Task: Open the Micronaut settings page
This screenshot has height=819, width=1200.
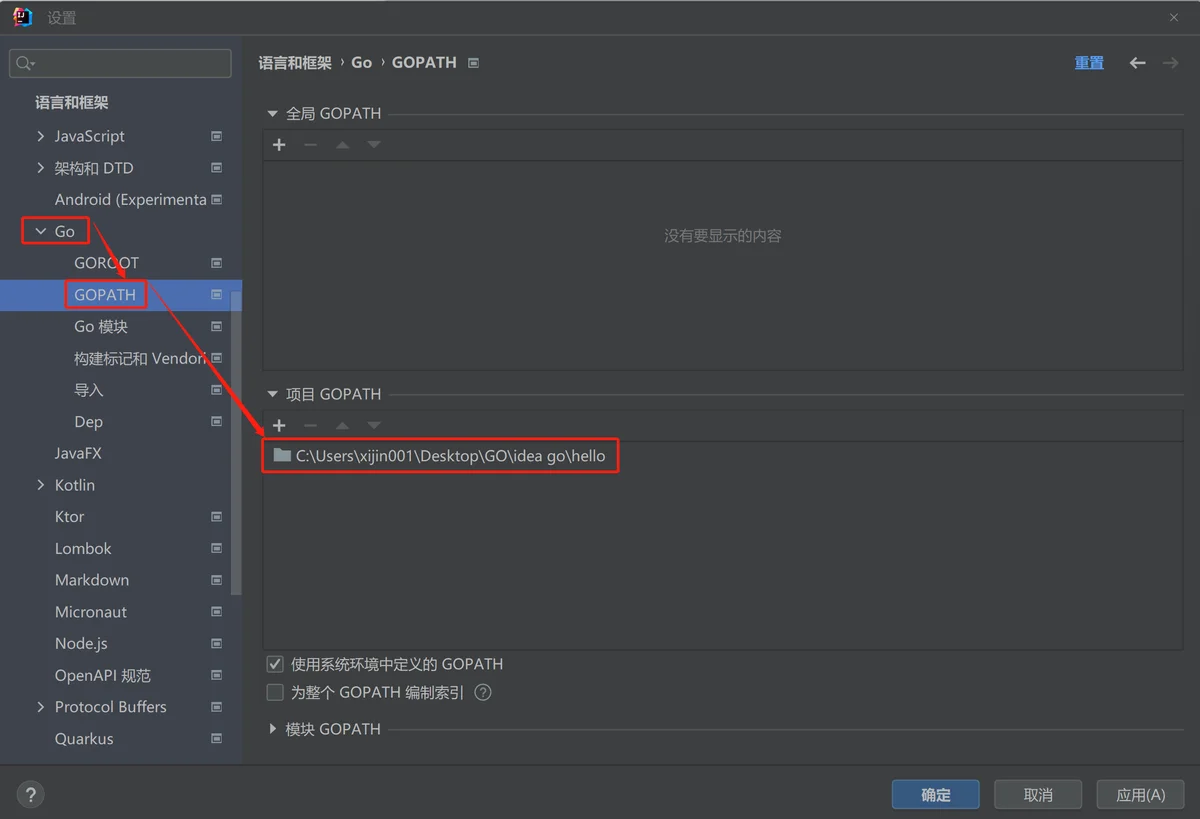Action: point(91,612)
